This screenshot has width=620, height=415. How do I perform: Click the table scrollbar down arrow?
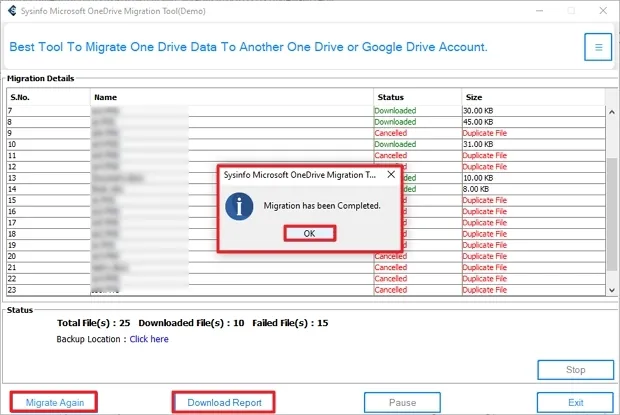click(612, 289)
